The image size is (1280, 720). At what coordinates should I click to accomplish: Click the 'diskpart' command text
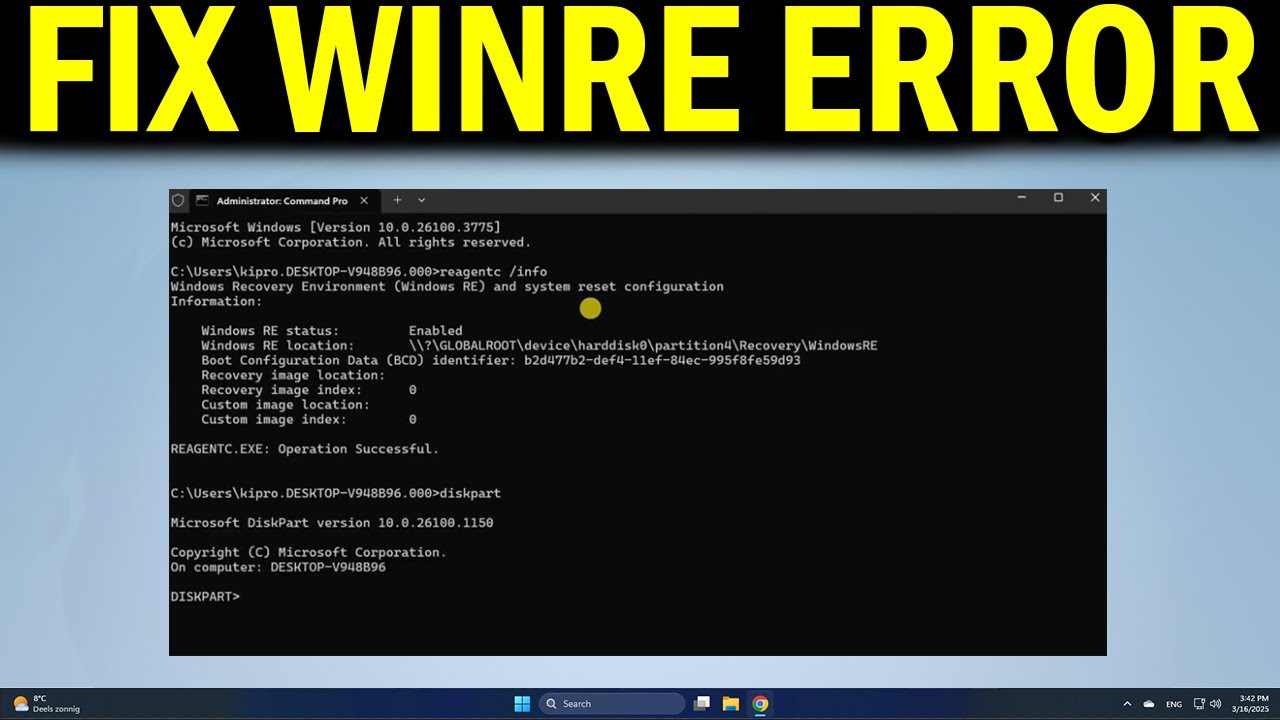click(470, 493)
